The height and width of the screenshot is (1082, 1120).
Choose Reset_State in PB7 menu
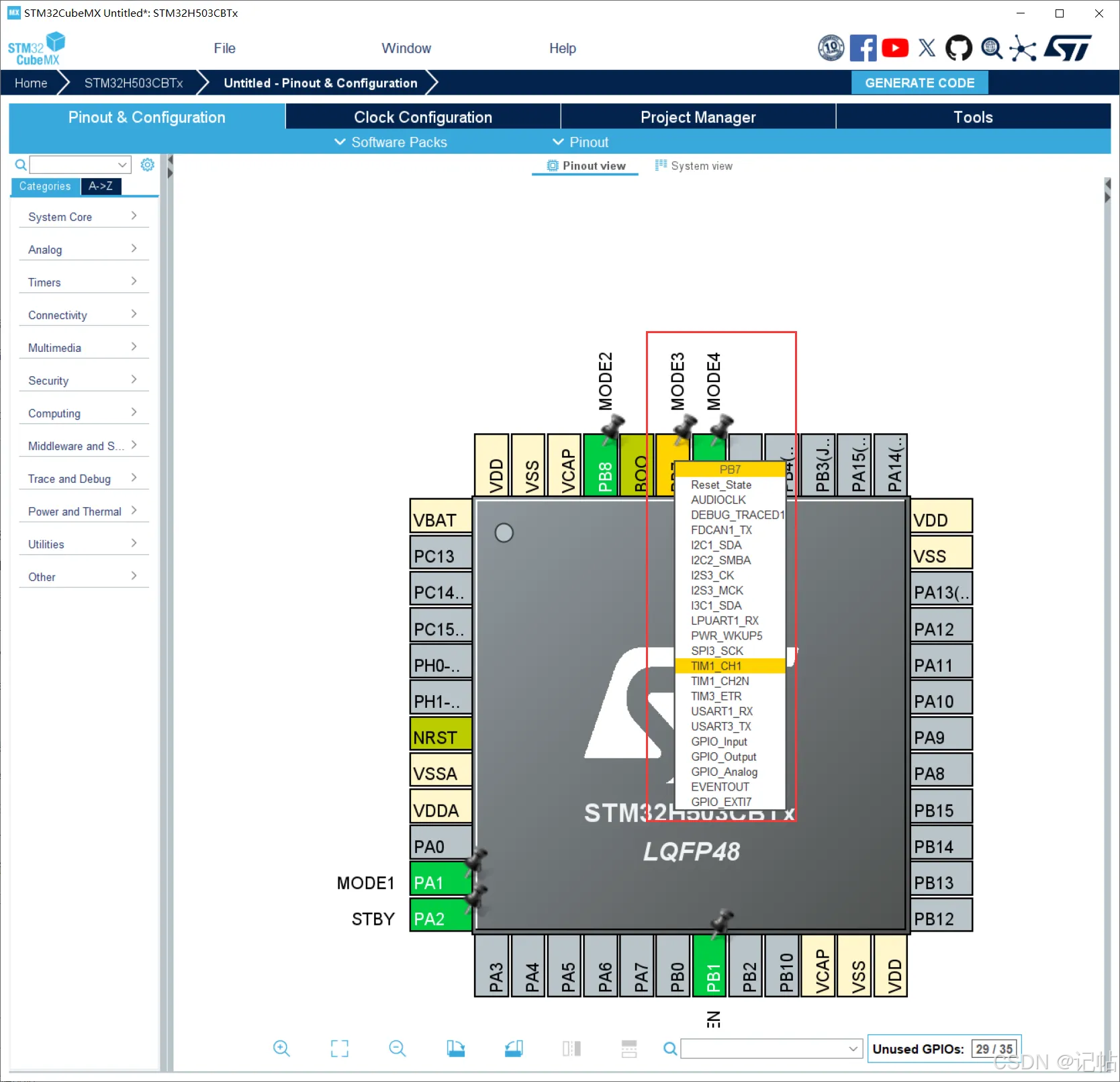tap(730, 485)
